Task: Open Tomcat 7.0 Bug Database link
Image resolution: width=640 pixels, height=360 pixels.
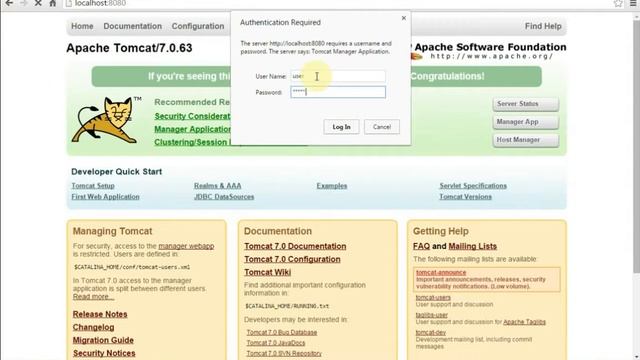Action: [282, 332]
